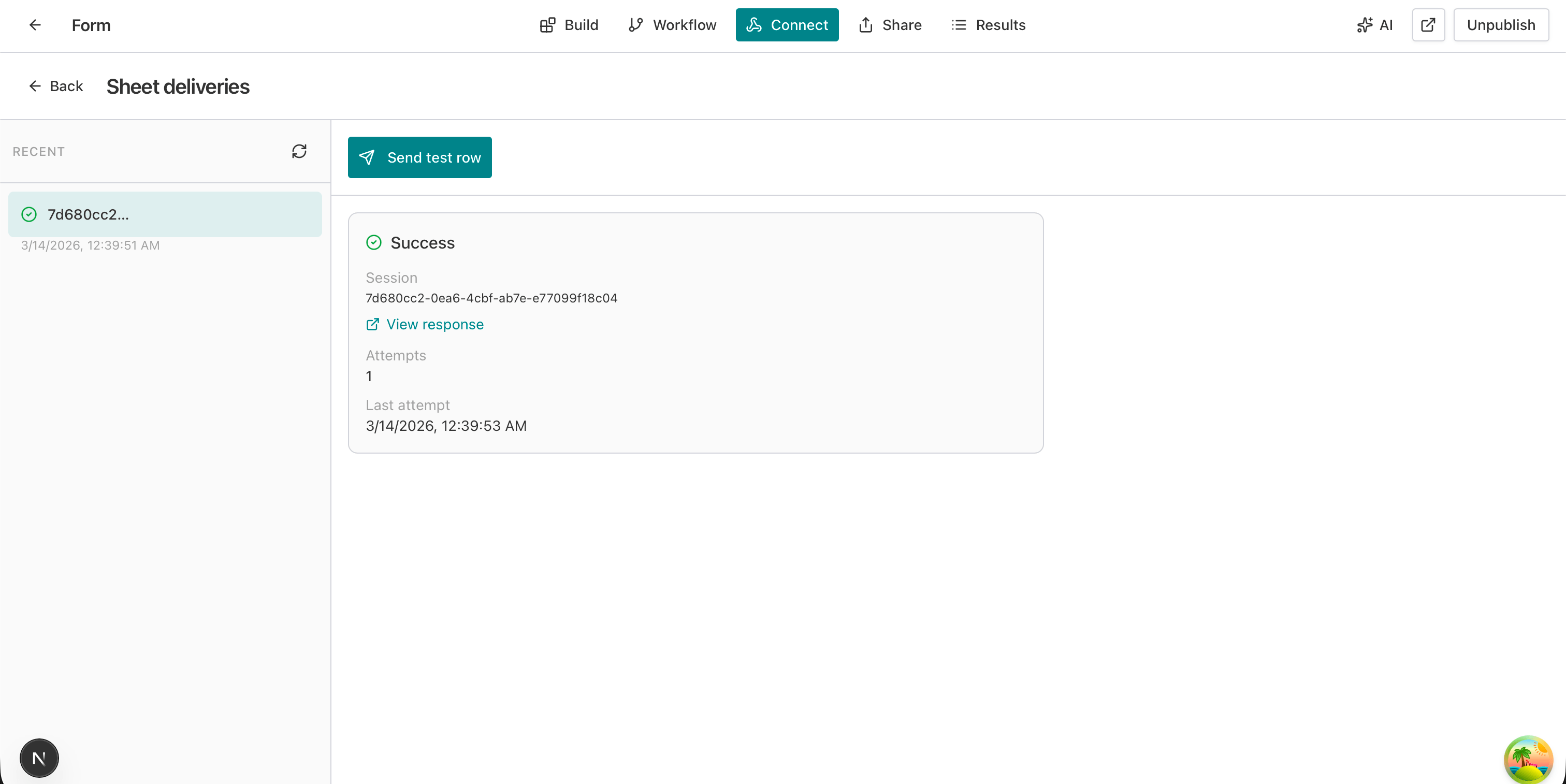
Task: Click the palm tree island icon
Action: coord(1528,759)
